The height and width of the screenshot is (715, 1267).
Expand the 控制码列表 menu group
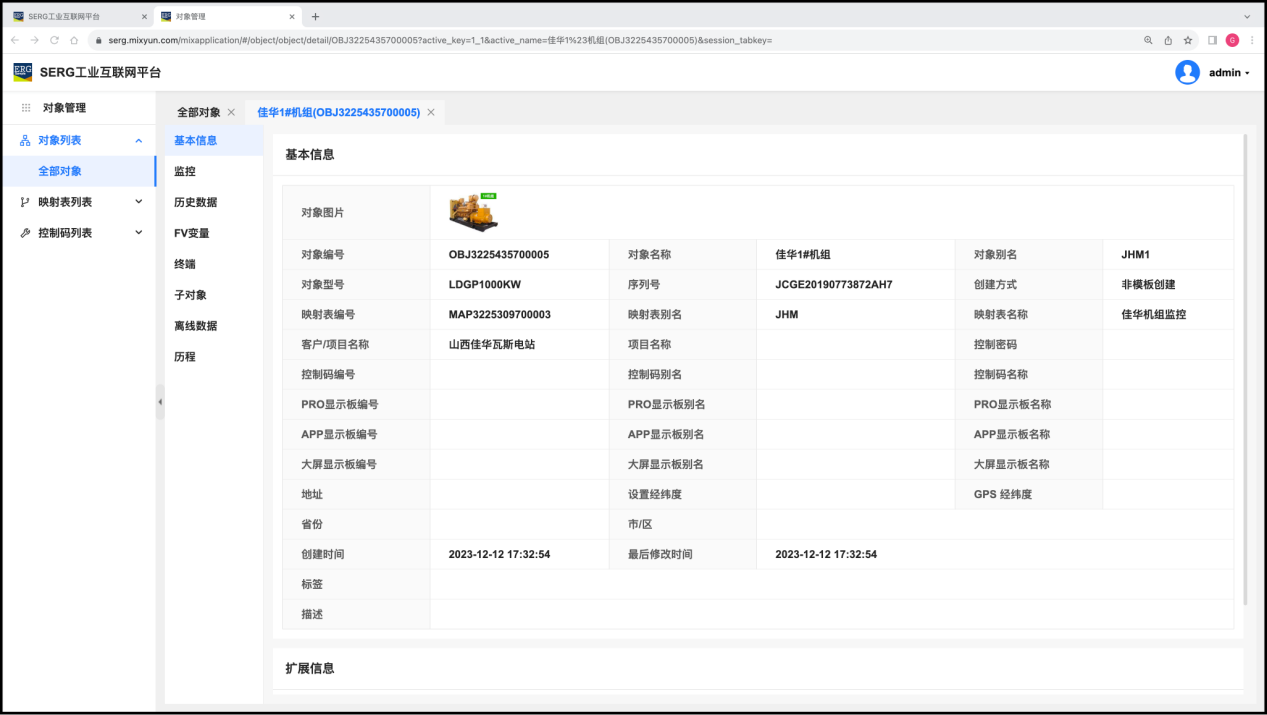coord(138,233)
